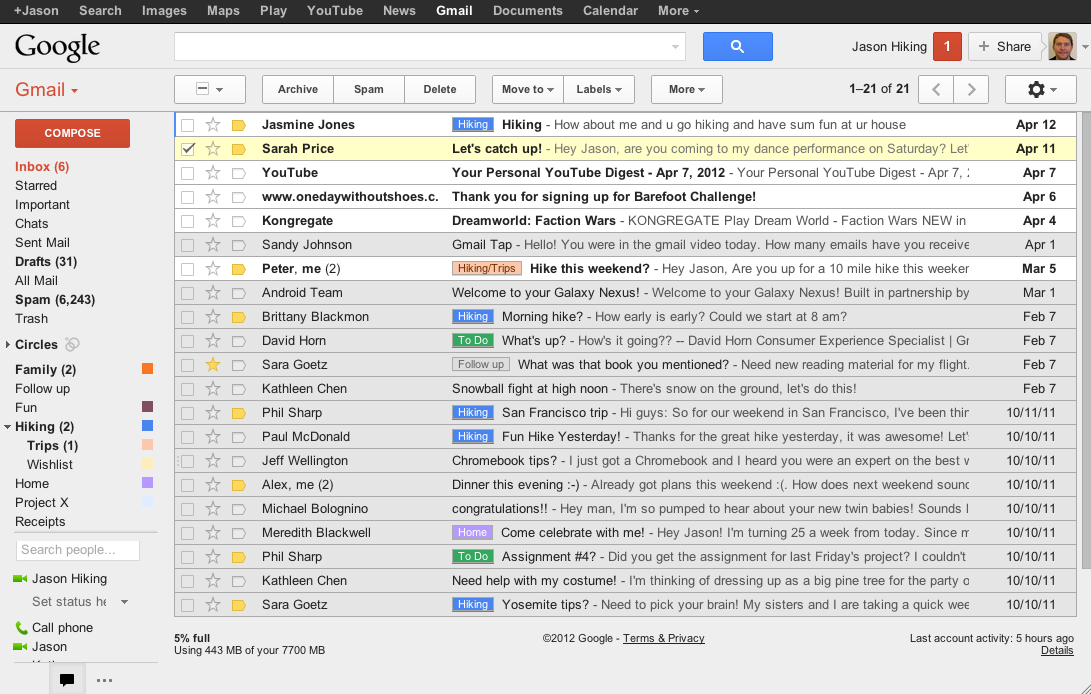The height and width of the screenshot is (694, 1091).
Task: Star the Kongregate email
Action: 213,221
